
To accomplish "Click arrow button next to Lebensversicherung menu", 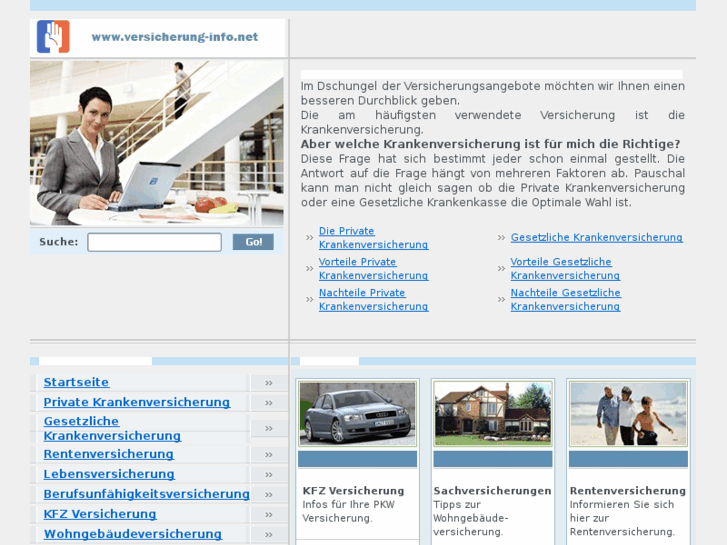I will (x=269, y=474).
